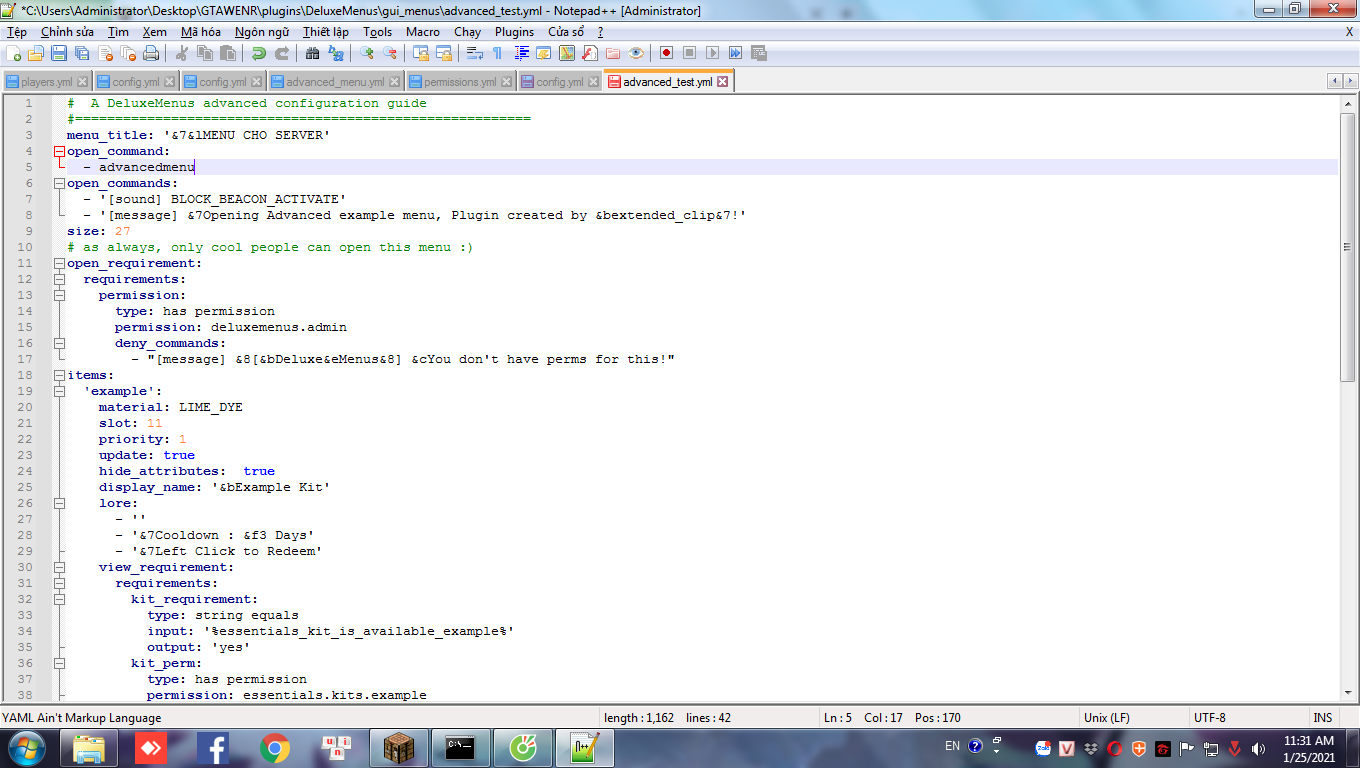Click Save Recorded Macro icon
This screenshot has height=768, width=1360.
pyautogui.click(x=759, y=53)
